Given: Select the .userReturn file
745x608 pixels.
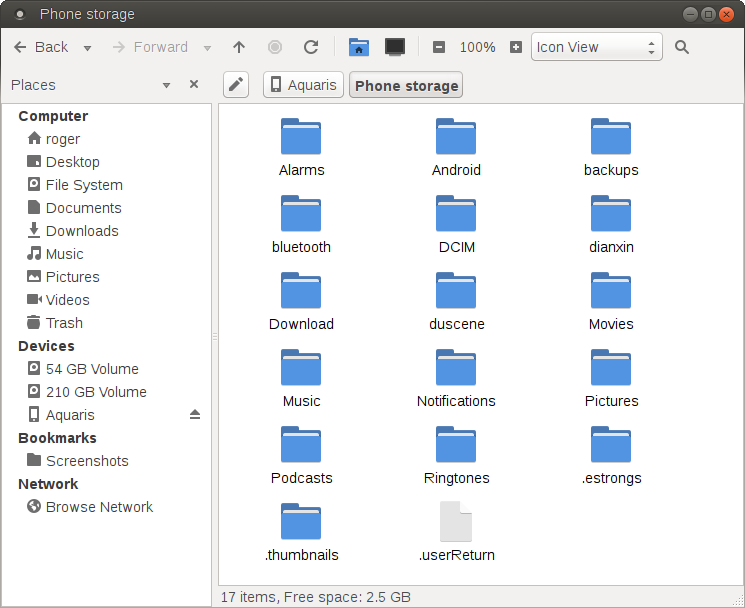Looking at the screenshot, I should (456, 532).
